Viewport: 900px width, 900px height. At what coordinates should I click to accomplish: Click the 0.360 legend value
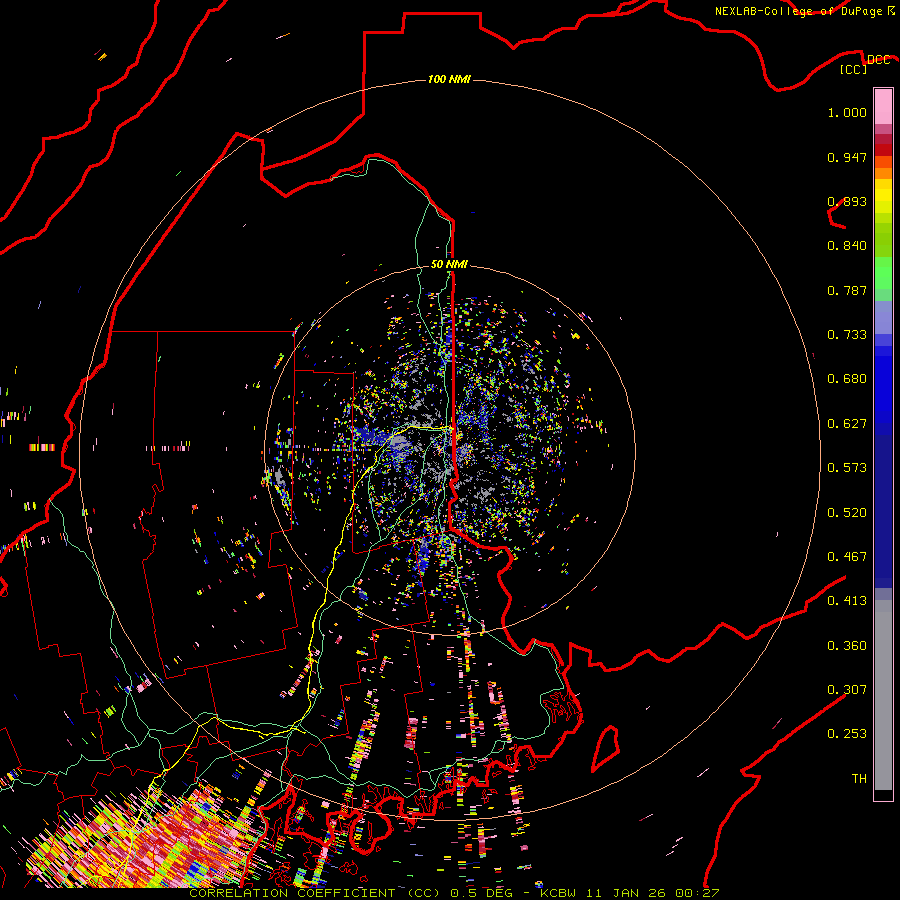pyautogui.click(x=847, y=646)
